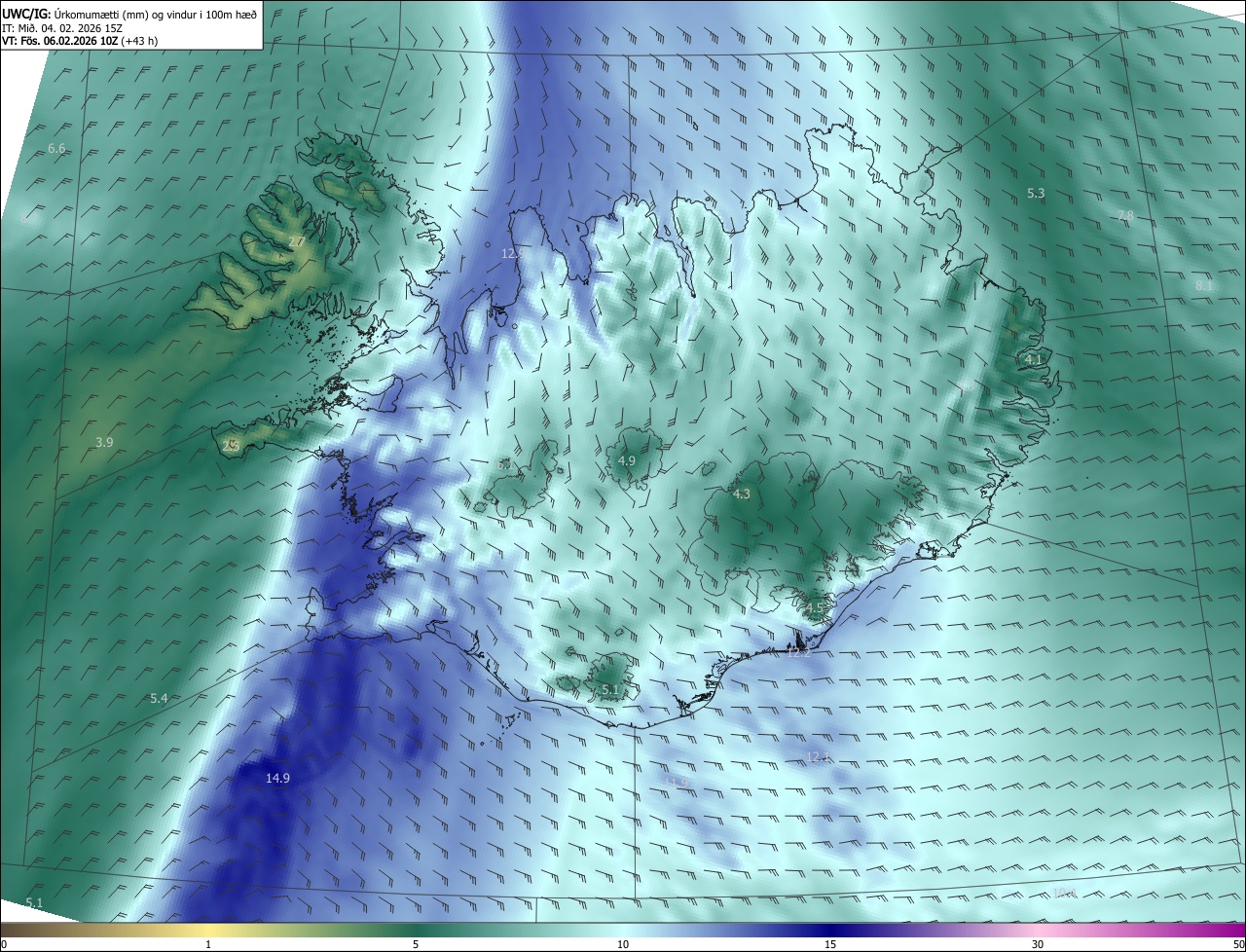The width and height of the screenshot is (1246, 952).
Task: Click the 2.7 value over the Westfjords
Action: (x=297, y=241)
